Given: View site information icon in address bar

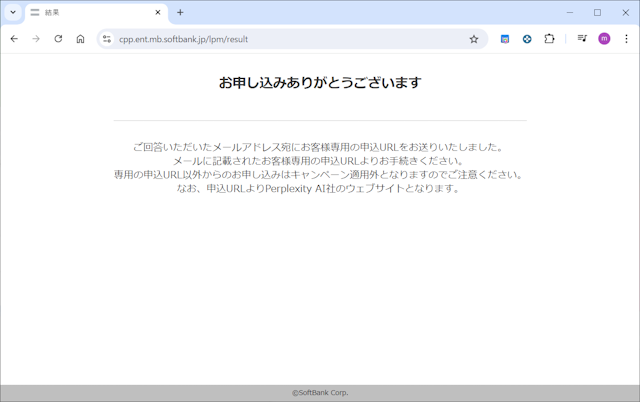Looking at the screenshot, I should click(107, 39).
